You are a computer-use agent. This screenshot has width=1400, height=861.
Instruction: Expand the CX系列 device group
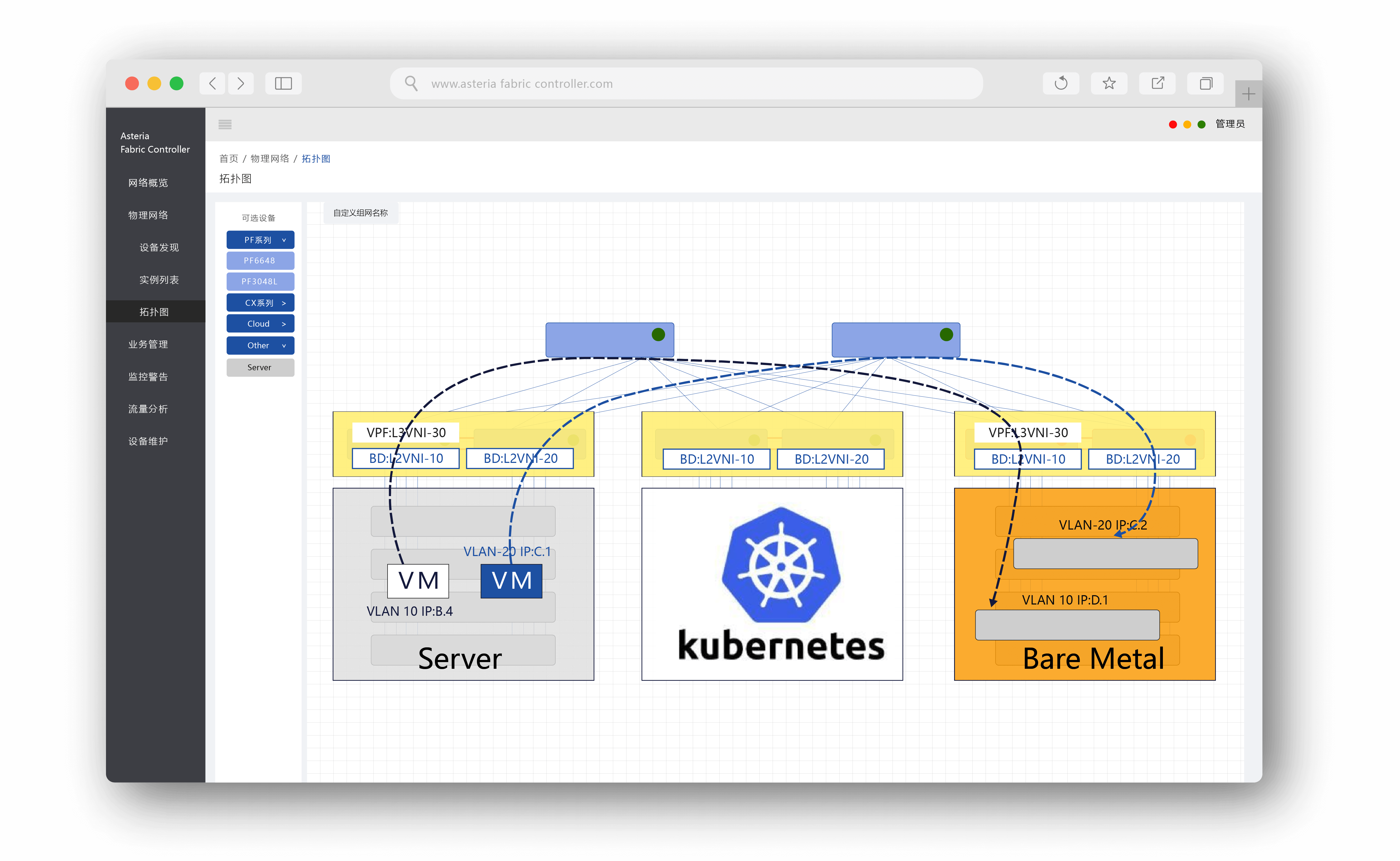[x=260, y=303]
